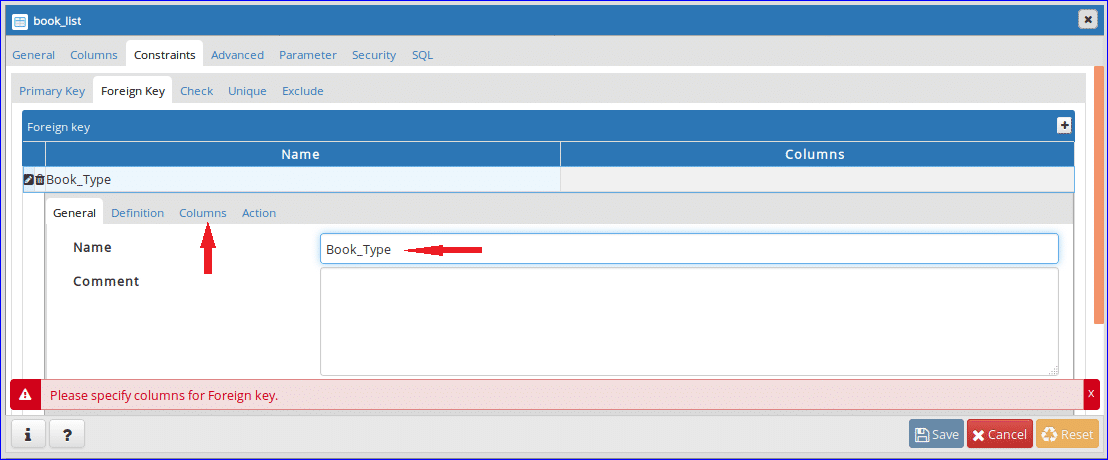
Task: Open the Check constraint sub-tab
Action: click(x=196, y=91)
